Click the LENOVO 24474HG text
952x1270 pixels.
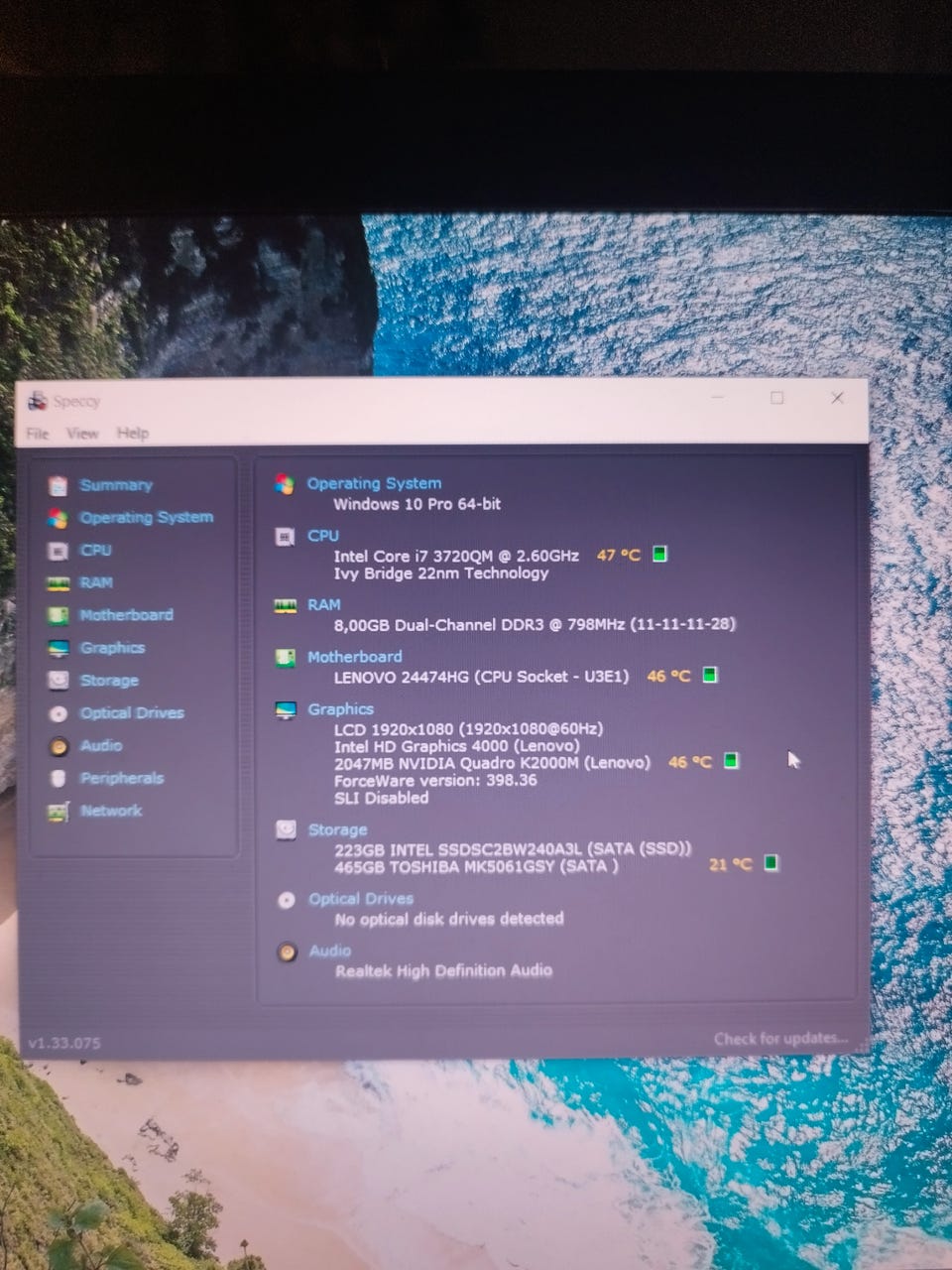482,677
